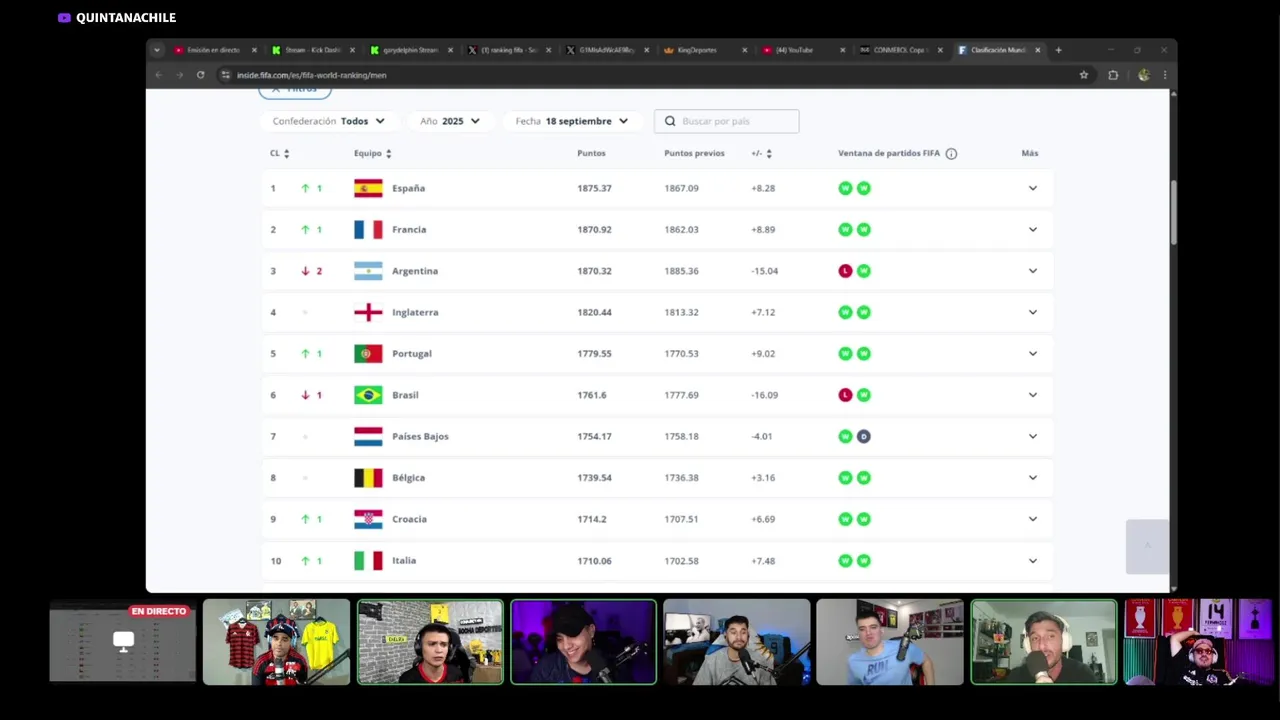Image resolution: width=1280 pixels, height=720 pixels.
Task: Switch to the KingDeportes tab
Action: coord(704,50)
